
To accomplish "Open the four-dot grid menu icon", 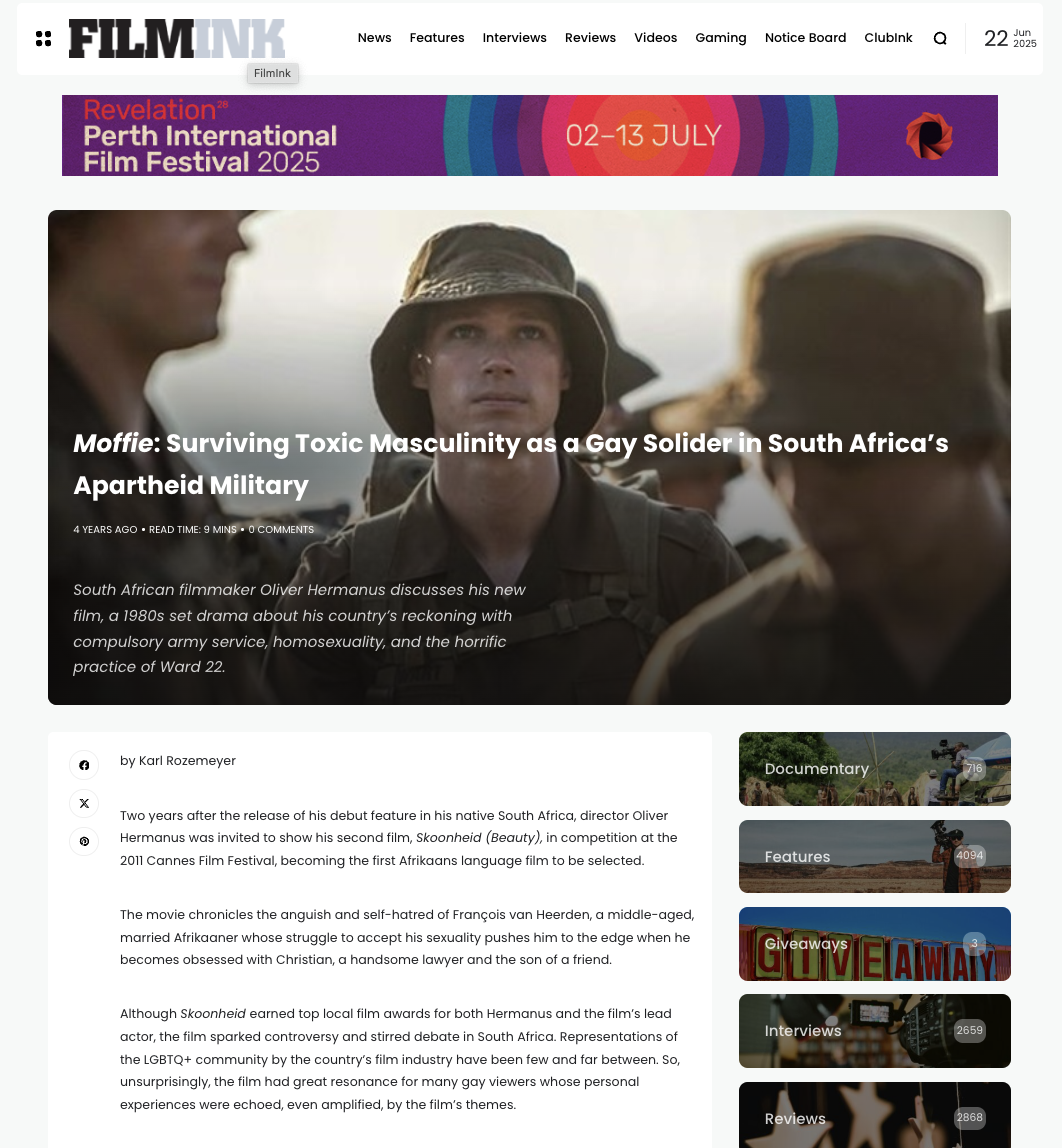I will pyautogui.click(x=43, y=39).
